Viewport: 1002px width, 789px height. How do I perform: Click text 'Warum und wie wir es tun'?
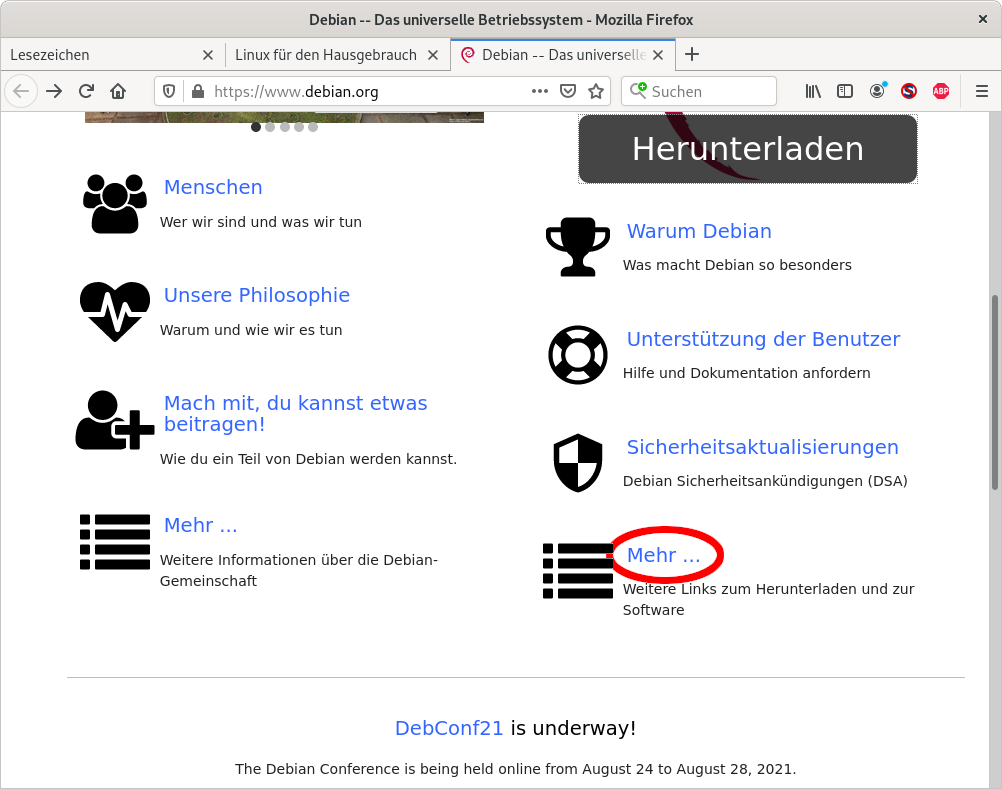pyautogui.click(x=251, y=330)
